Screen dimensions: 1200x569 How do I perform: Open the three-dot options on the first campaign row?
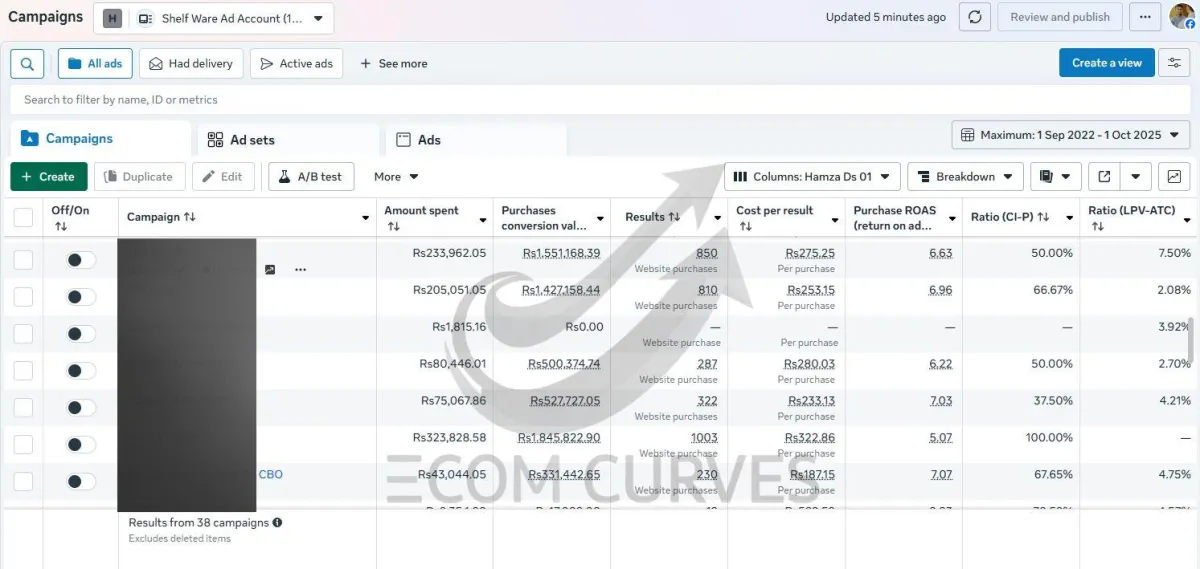click(300, 270)
